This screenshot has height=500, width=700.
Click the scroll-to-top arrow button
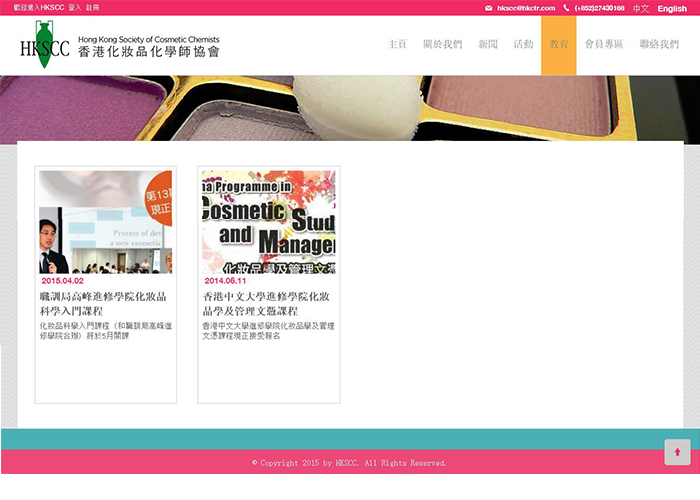677,452
